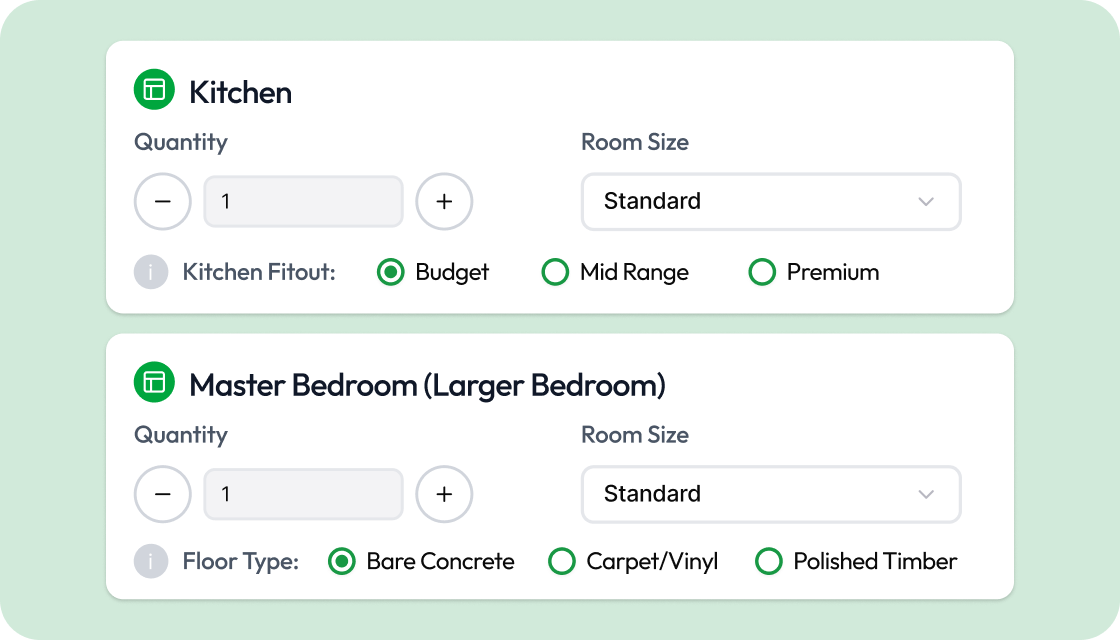Select the Budget kitchen fitout option
The image size is (1120, 640).
tap(390, 272)
